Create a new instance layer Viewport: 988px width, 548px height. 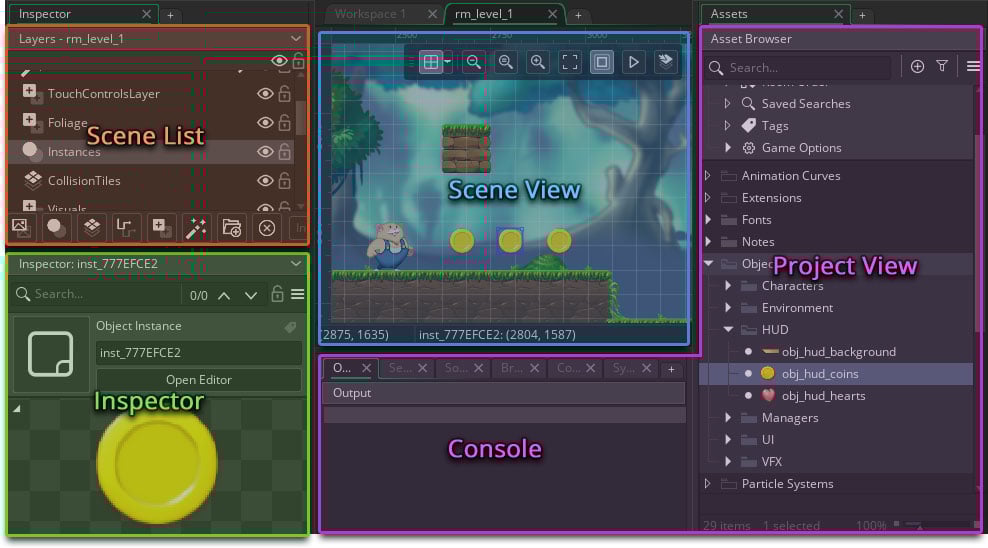coord(56,227)
